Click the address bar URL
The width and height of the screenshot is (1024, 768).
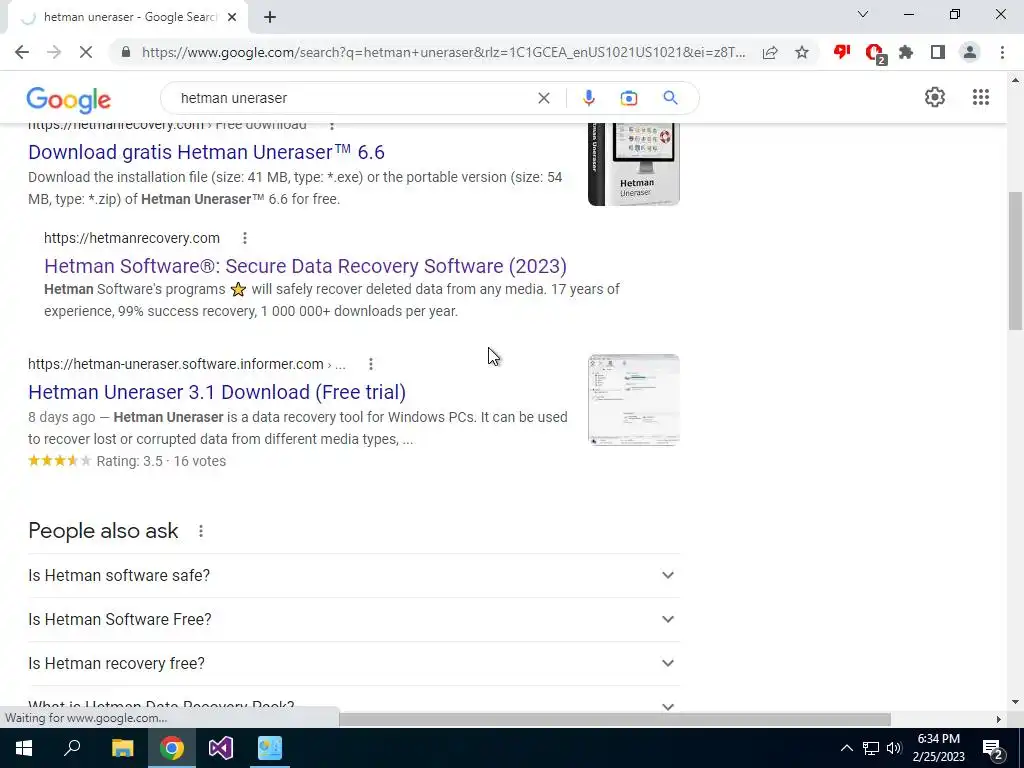(x=443, y=52)
